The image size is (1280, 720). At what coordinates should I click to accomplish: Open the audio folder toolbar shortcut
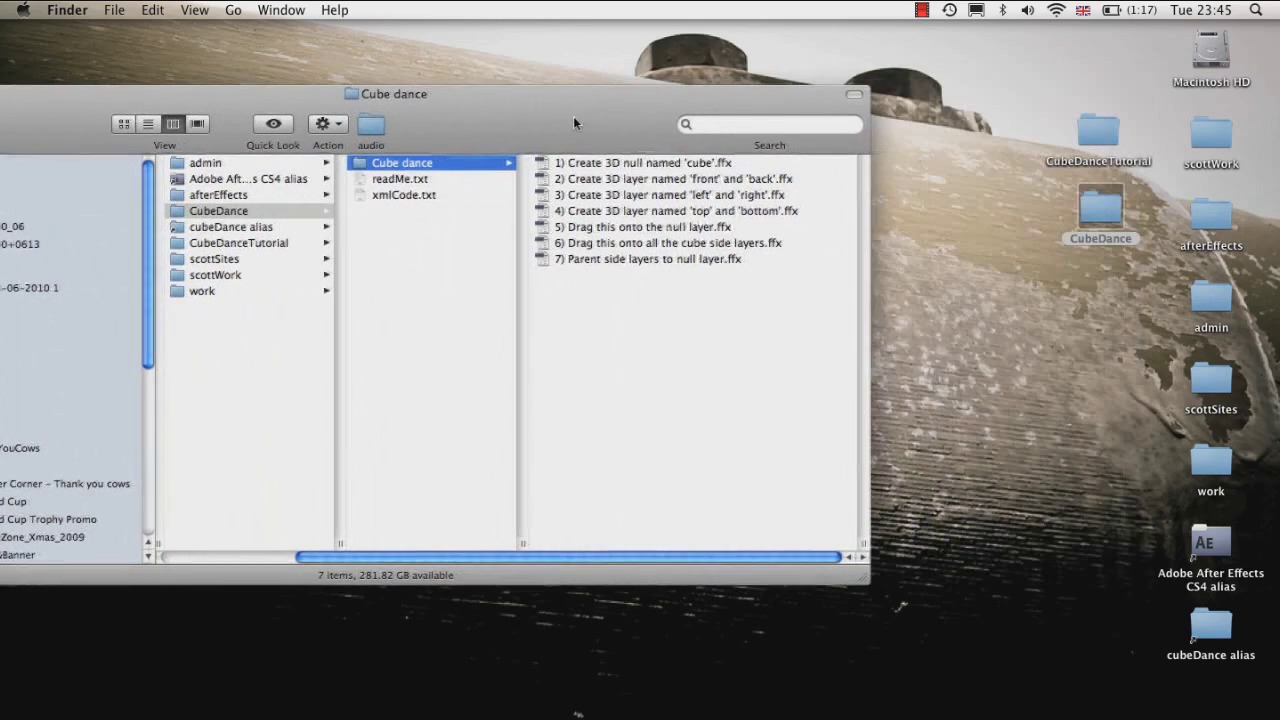click(371, 125)
